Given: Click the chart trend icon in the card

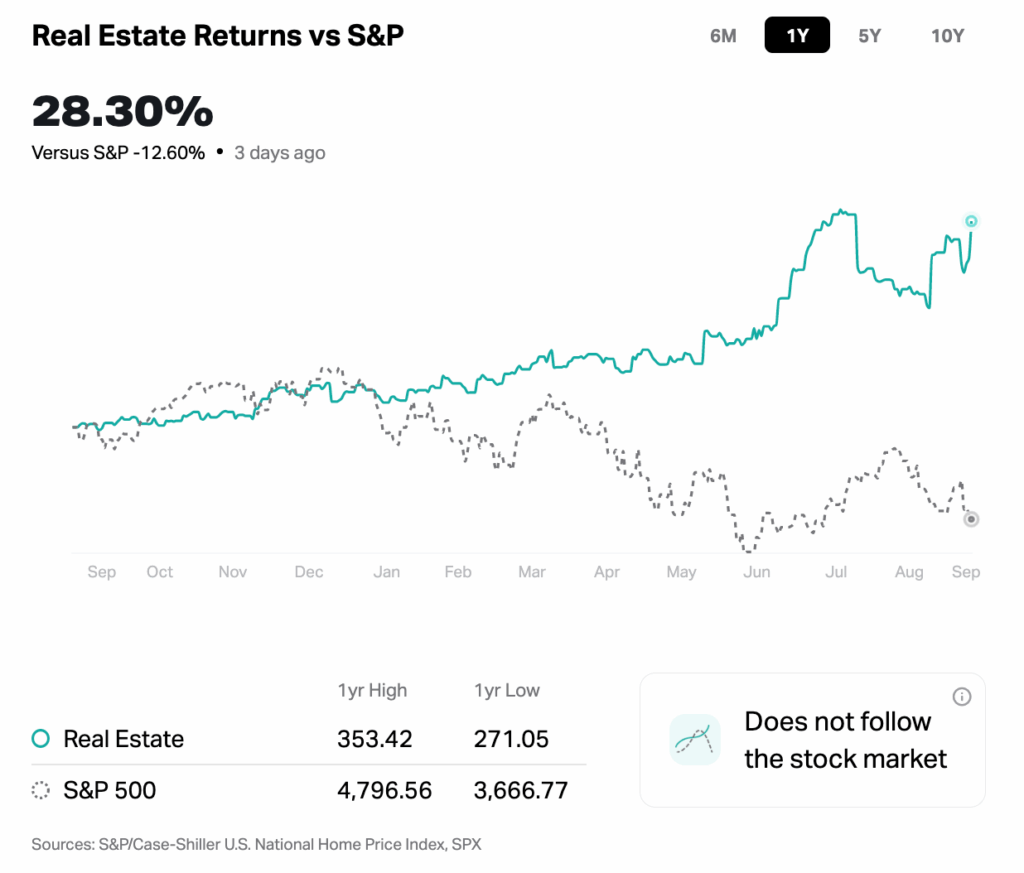Looking at the screenshot, I should pos(695,740).
